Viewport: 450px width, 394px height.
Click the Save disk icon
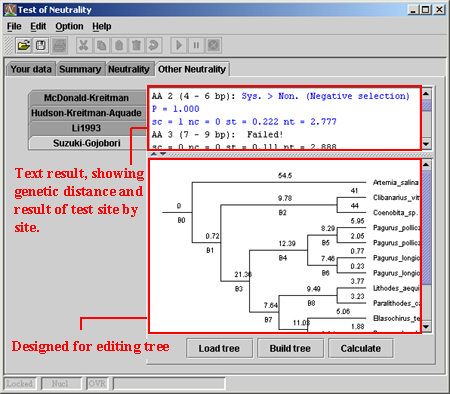[x=41, y=45]
